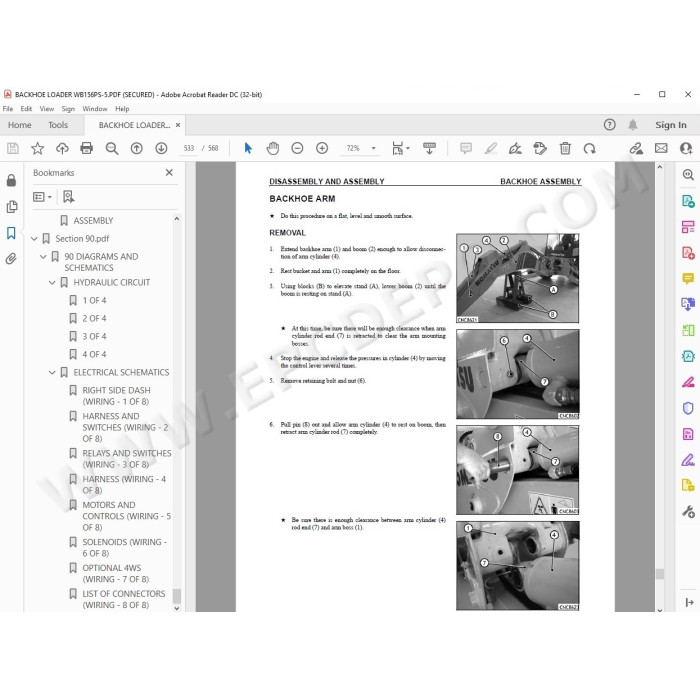Click the document vertical scrollbar thumb
The height and width of the screenshot is (700, 700).
point(660,574)
